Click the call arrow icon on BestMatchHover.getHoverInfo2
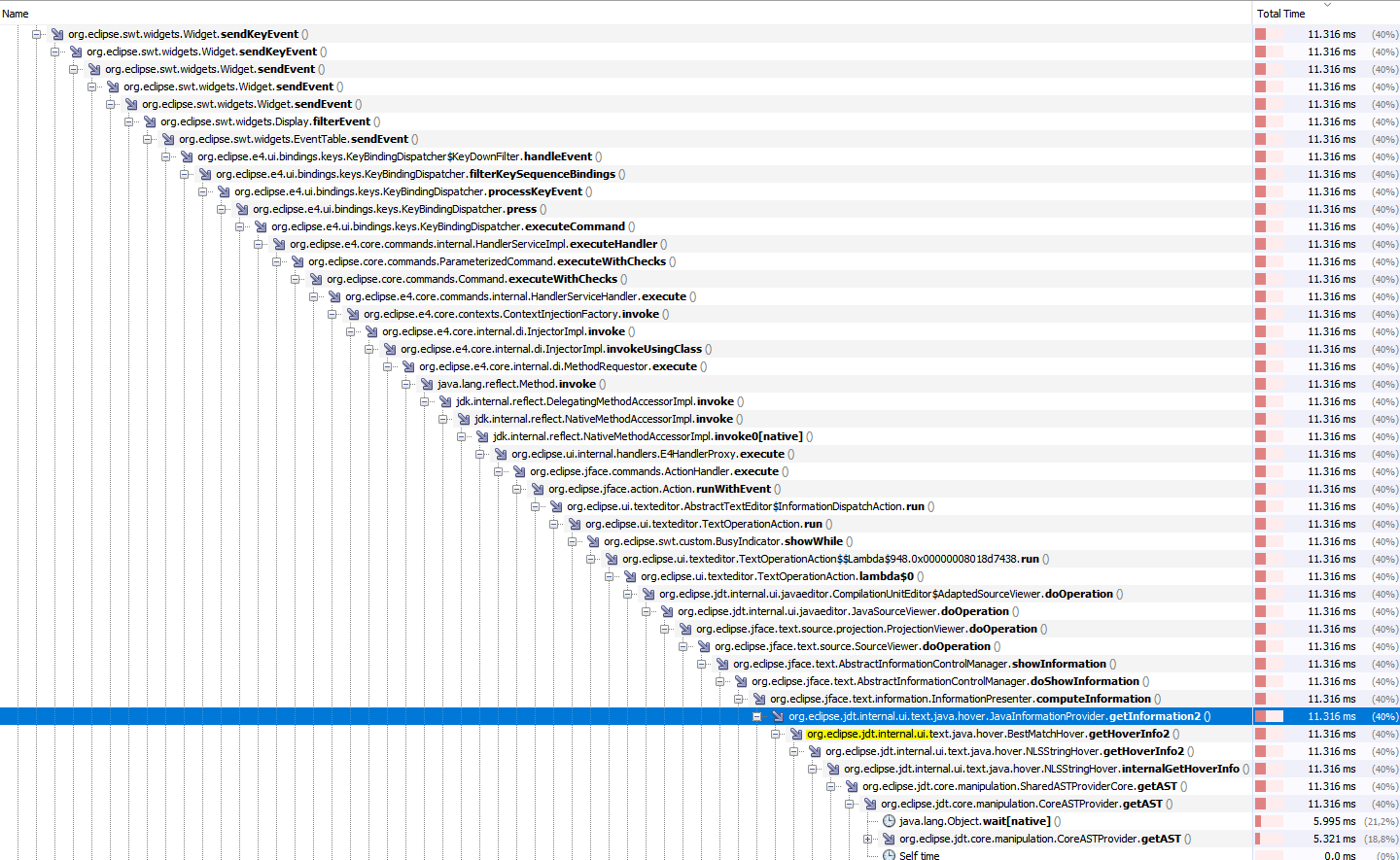Viewport: 1400px width, 860px height. (x=794, y=734)
